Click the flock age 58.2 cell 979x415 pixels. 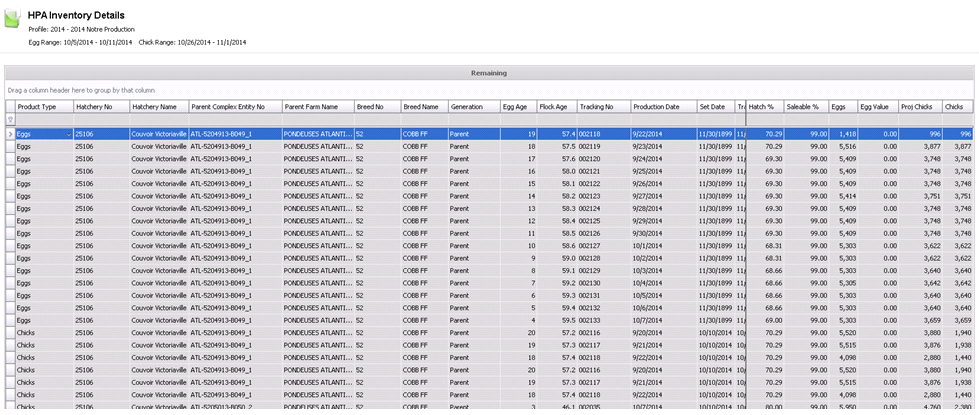point(558,196)
